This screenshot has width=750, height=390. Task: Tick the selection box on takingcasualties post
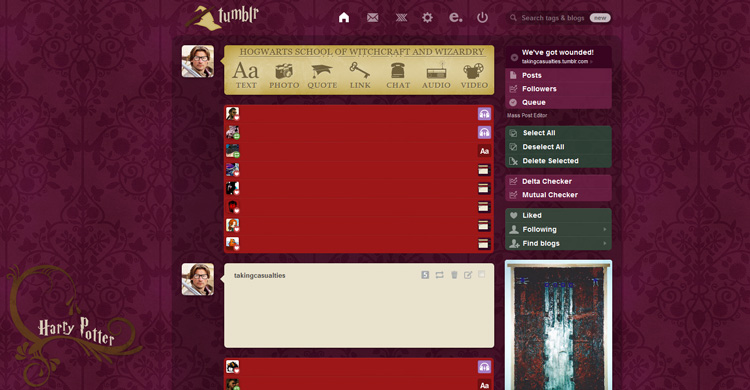coord(482,274)
